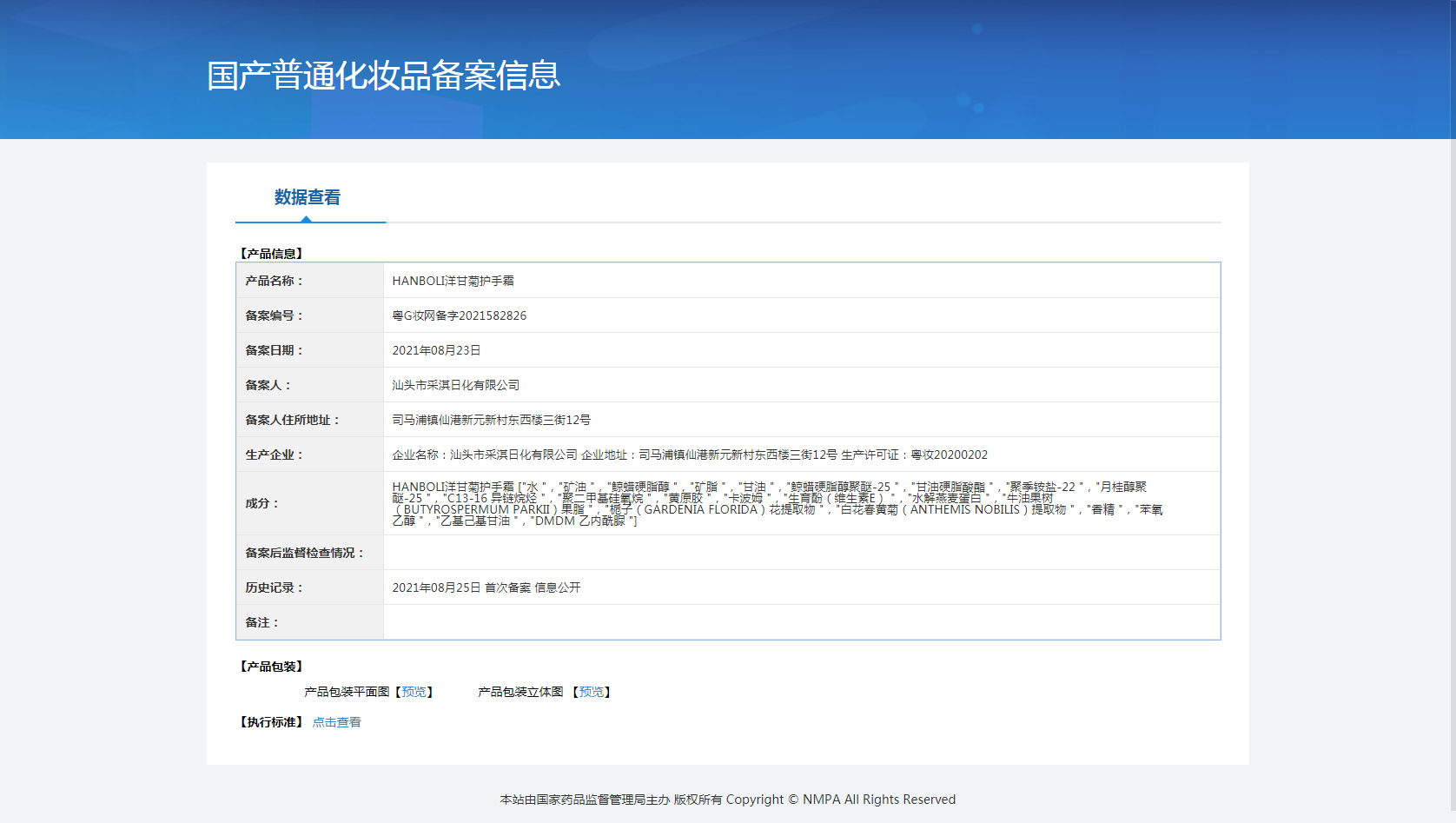The height and width of the screenshot is (823, 1456).
Task: Select the filer address 司马浦镇仙港新元新村东西楼三街12号
Action: (x=491, y=420)
